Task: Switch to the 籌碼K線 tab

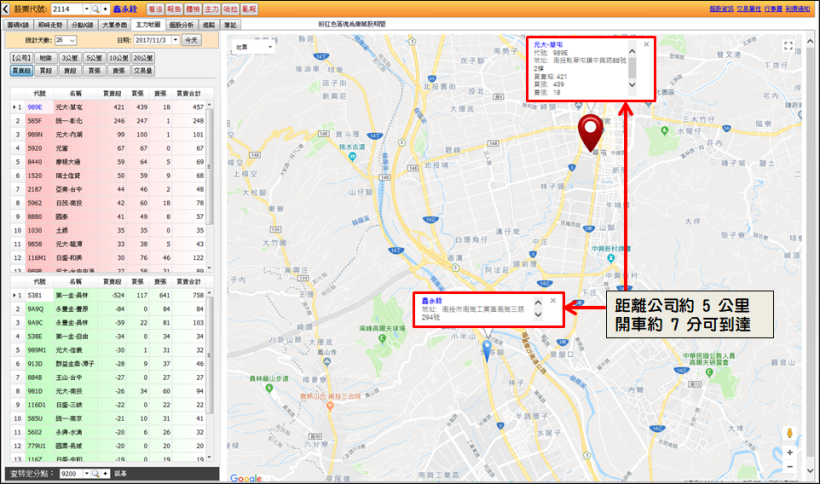Action: pos(18,25)
